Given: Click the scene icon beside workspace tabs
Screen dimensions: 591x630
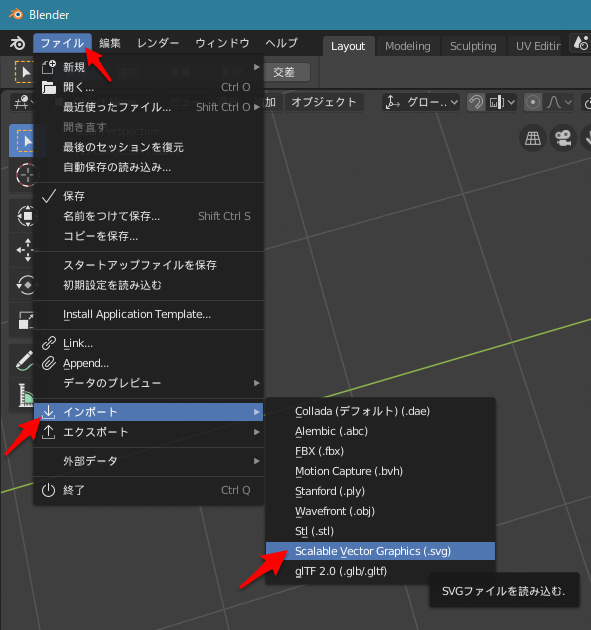Looking at the screenshot, I should click(x=581, y=43).
